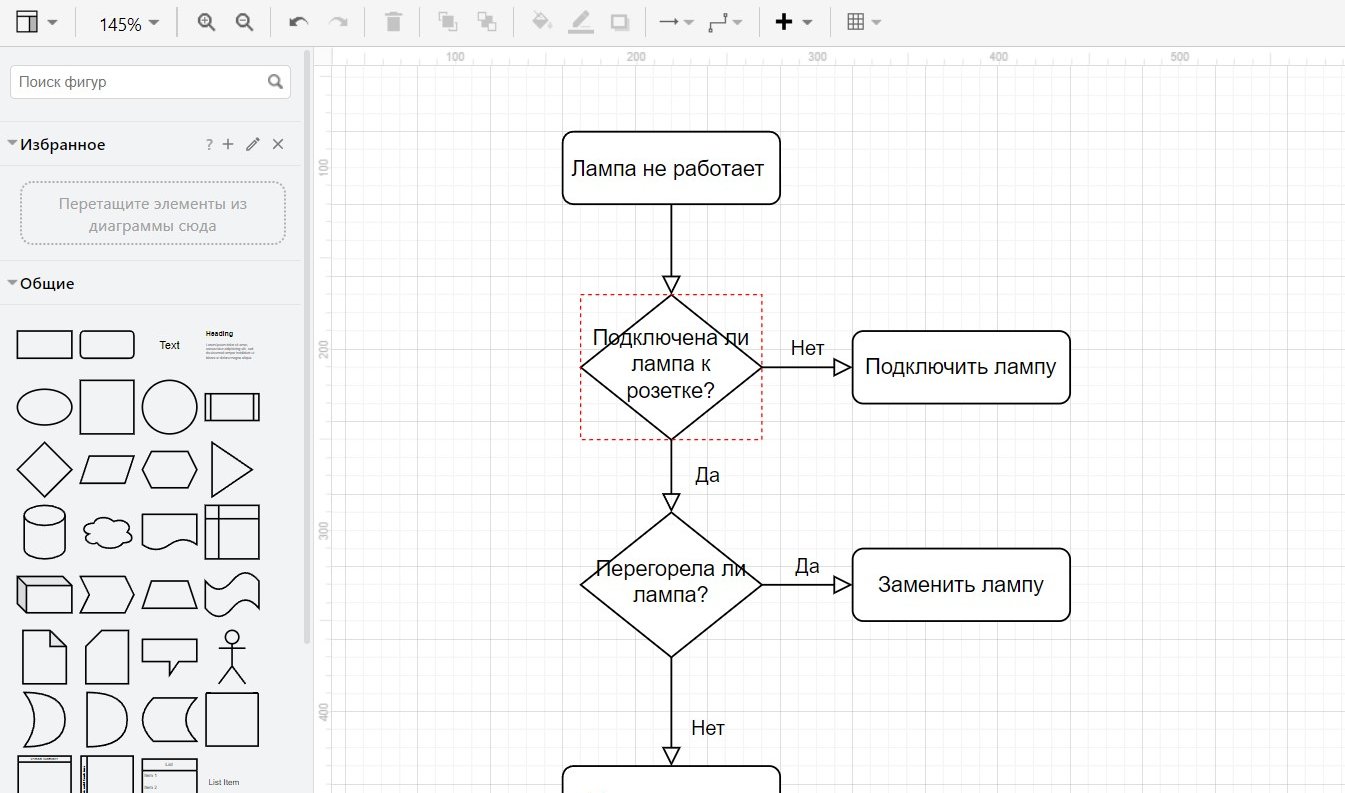The height and width of the screenshot is (793, 1345).
Task: Select the hexagon shape in palette
Action: pos(170,469)
